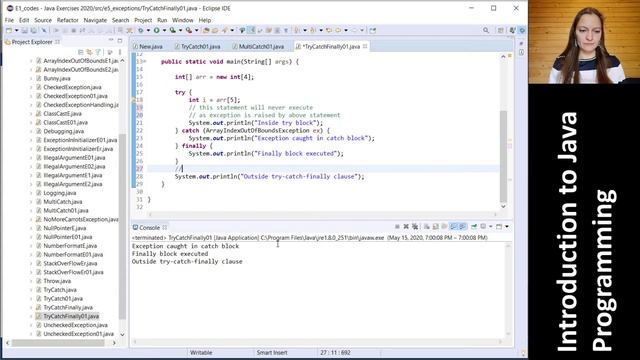Maximize the Project Explorer panel
Screen dimensions: 640x360
pyautogui.click(x=120, y=40)
